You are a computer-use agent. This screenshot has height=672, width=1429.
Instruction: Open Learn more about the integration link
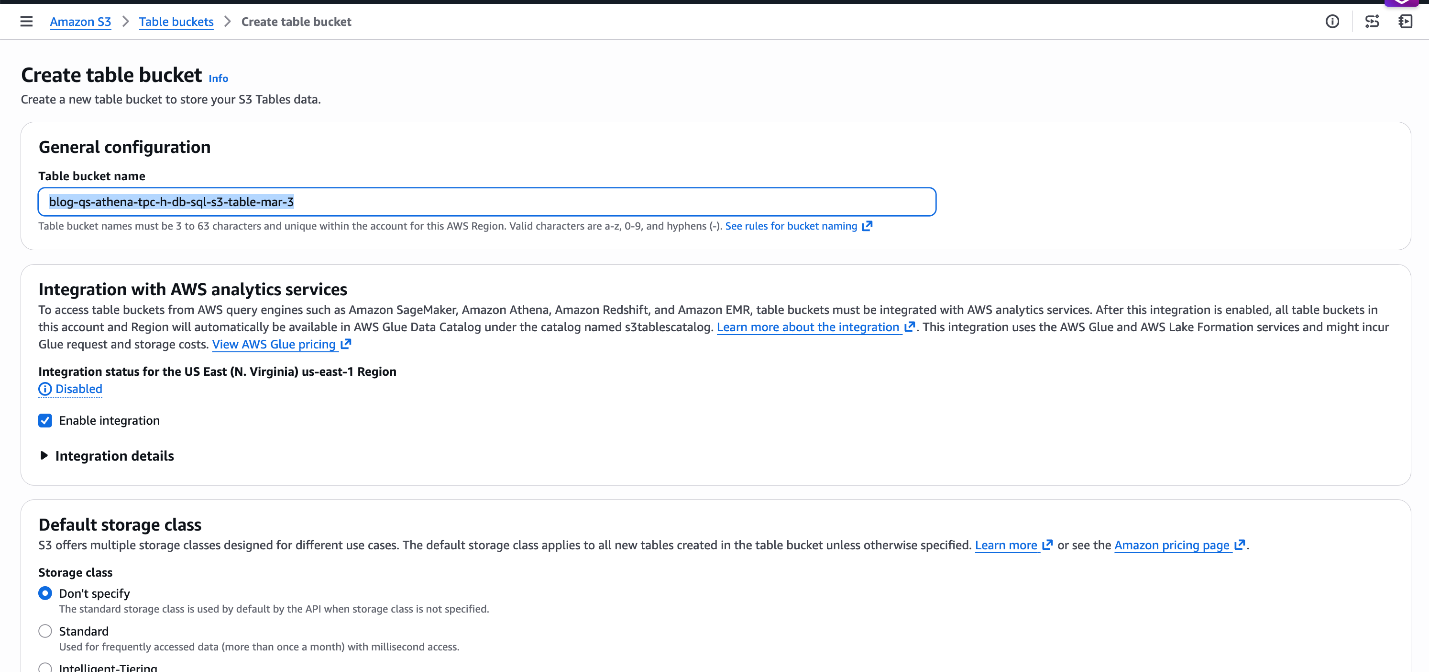(808, 327)
